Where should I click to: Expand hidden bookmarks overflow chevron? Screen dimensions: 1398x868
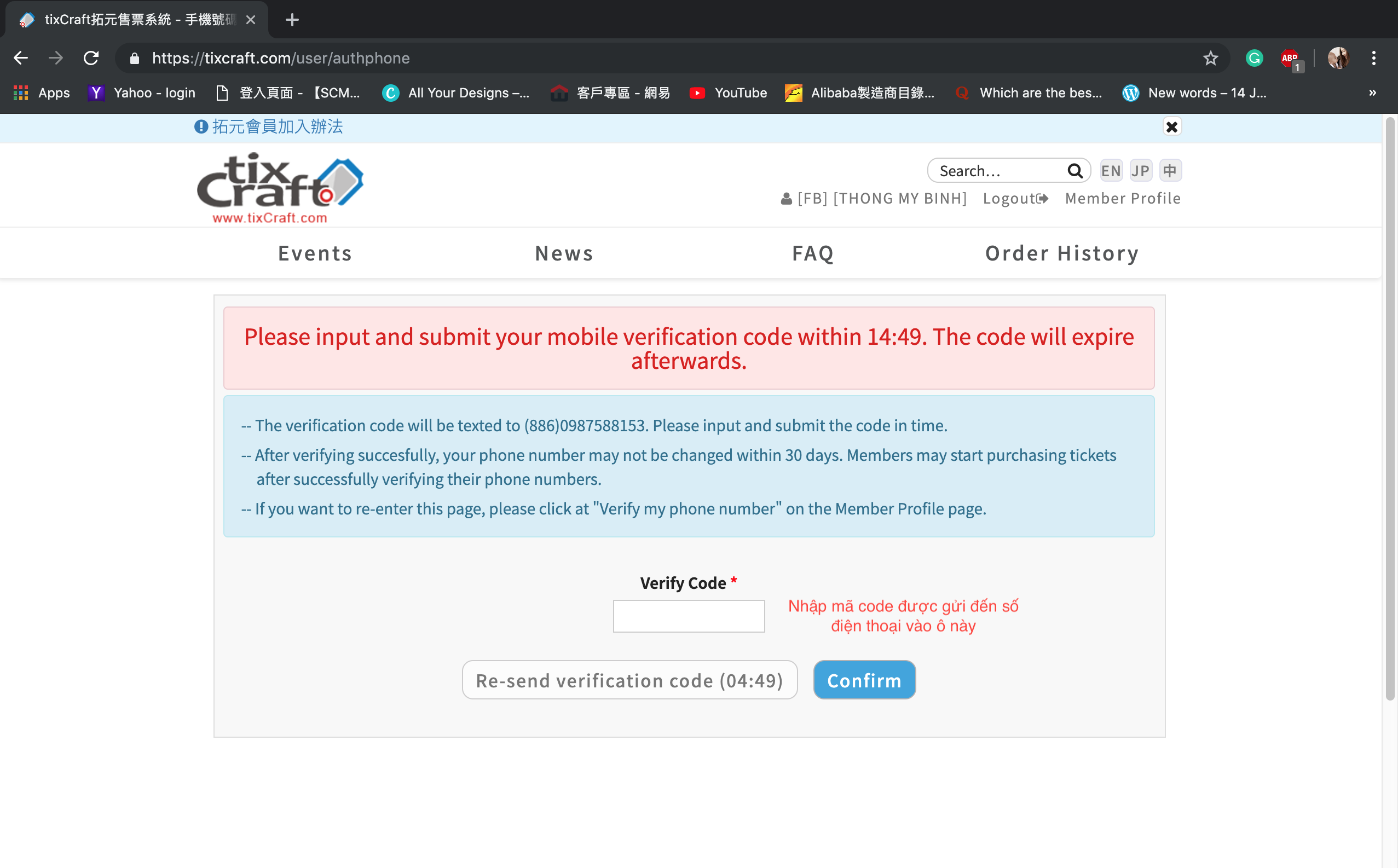click(1372, 92)
